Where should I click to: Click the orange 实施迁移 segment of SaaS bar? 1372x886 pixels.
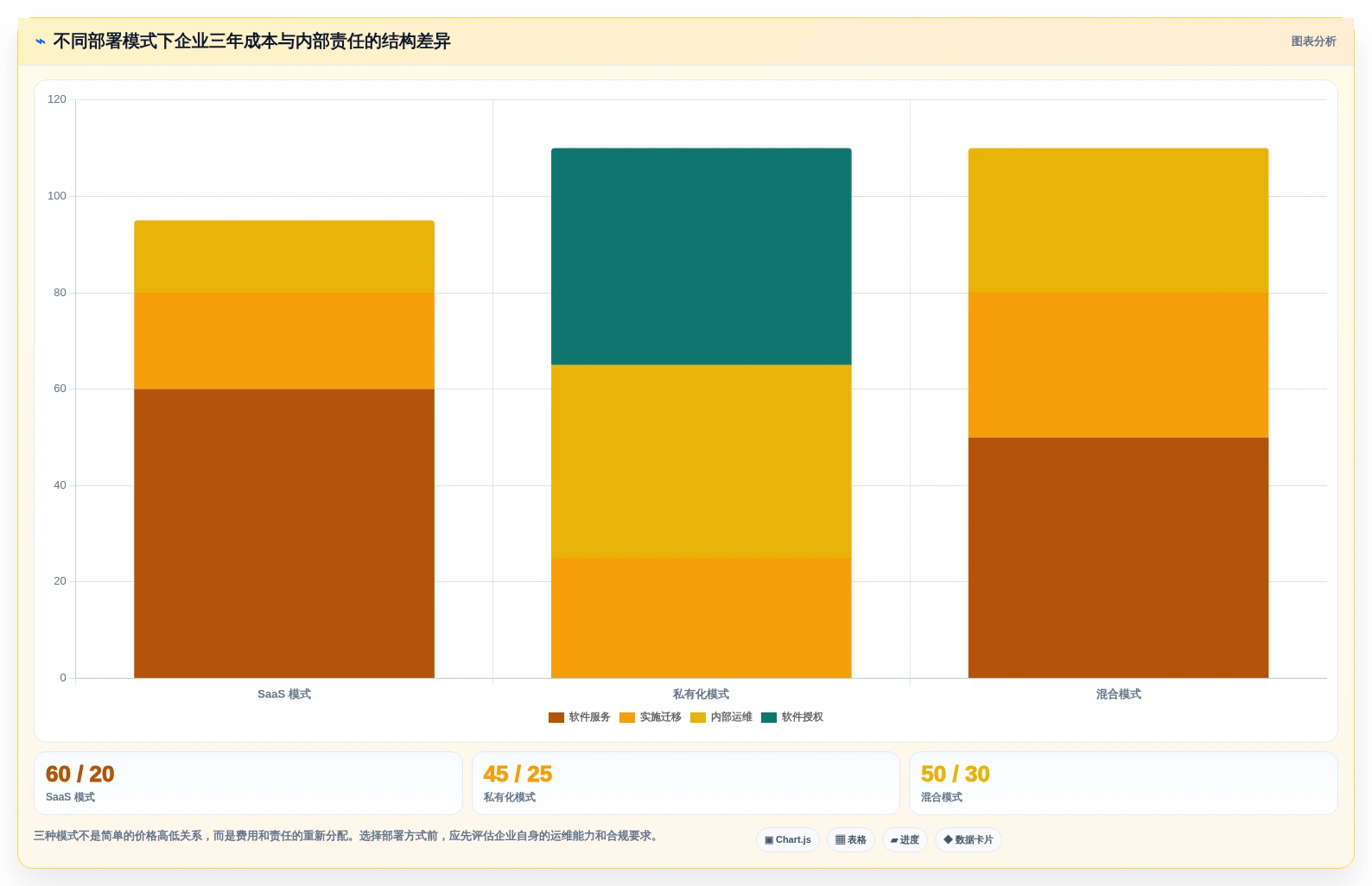click(284, 341)
